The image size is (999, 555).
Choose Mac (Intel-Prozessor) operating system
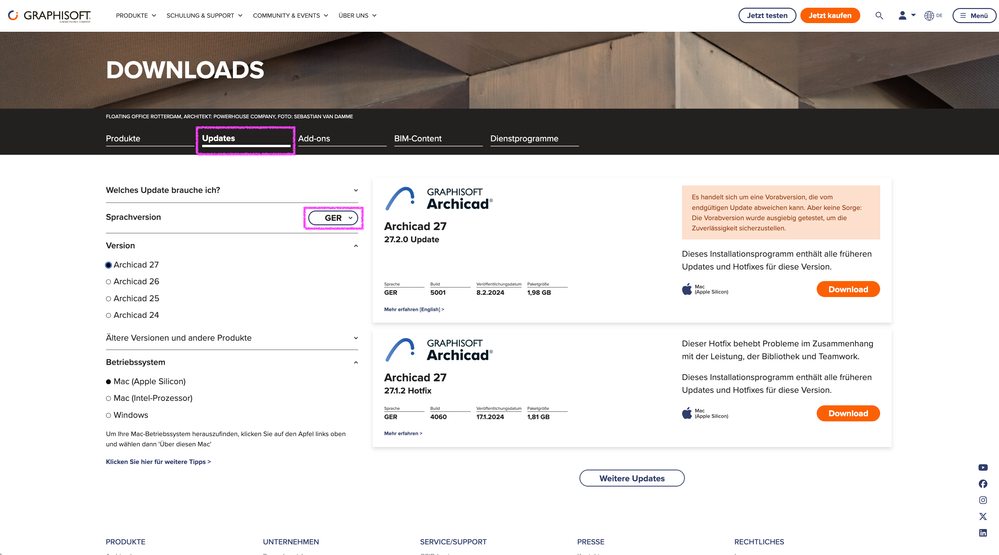(108, 398)
